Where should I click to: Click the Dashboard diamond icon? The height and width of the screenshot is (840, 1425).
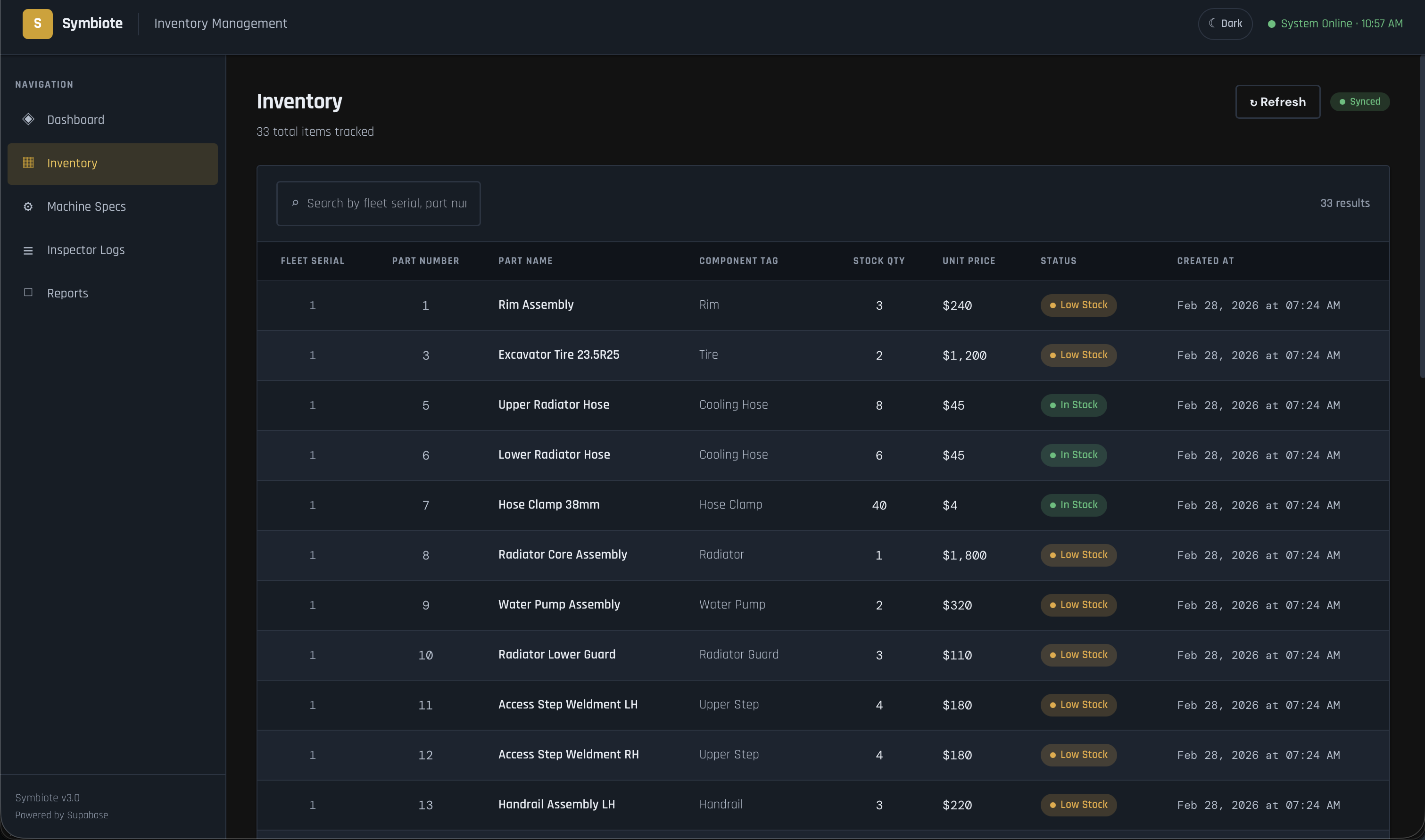tap(28, 119)
